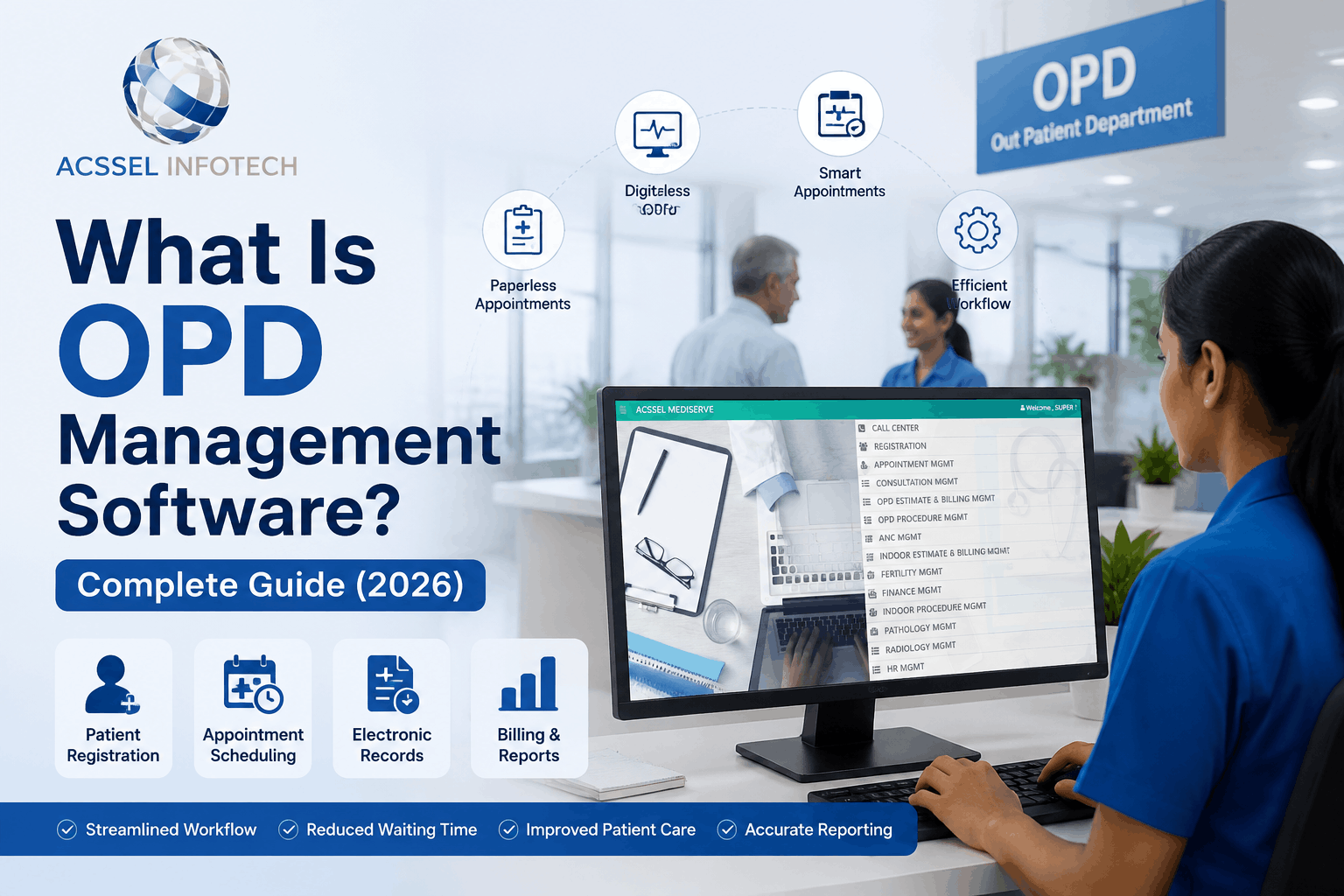Click the icon beside CALL CENTER
Screen dimensions: 1344x896
tap(861, 428)
